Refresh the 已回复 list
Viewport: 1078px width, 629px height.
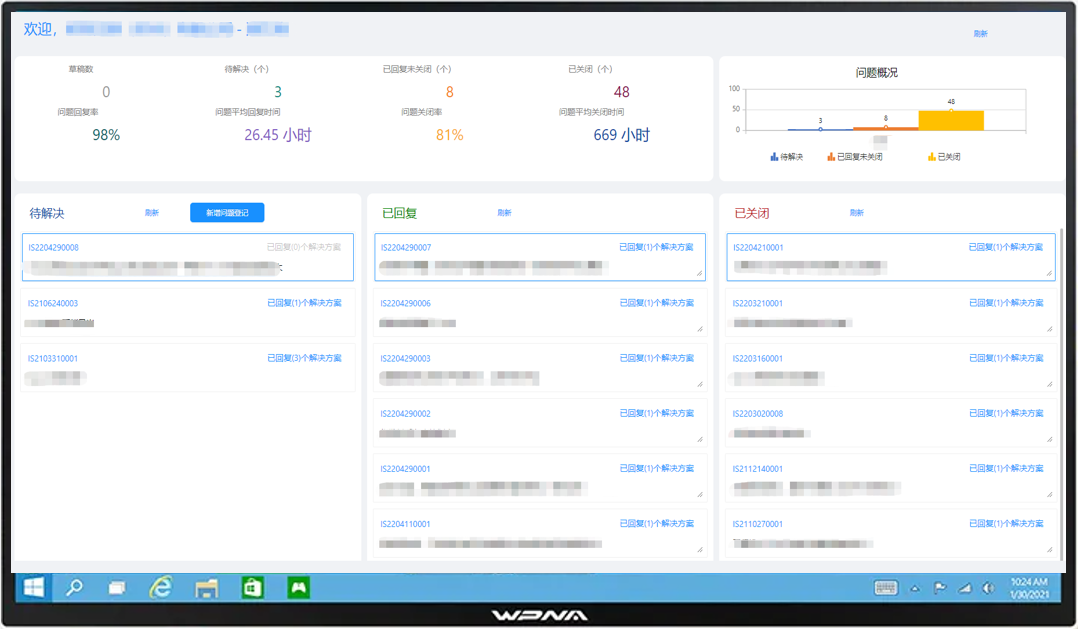[x=504, y=213]
